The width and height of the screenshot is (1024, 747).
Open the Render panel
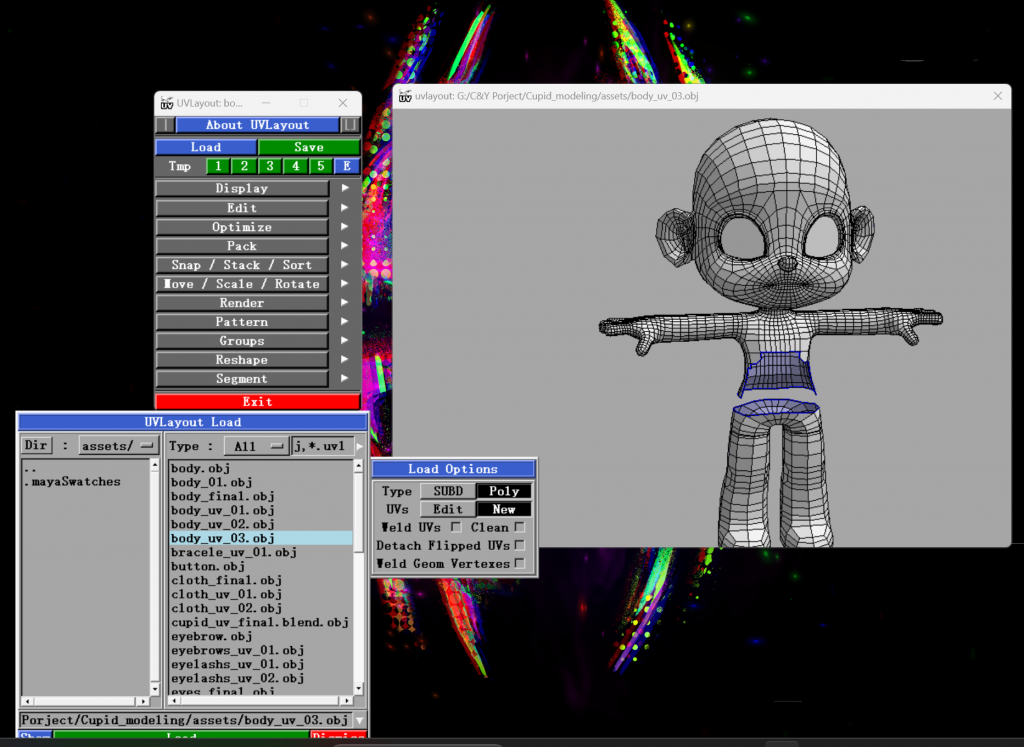pos(242,302)
